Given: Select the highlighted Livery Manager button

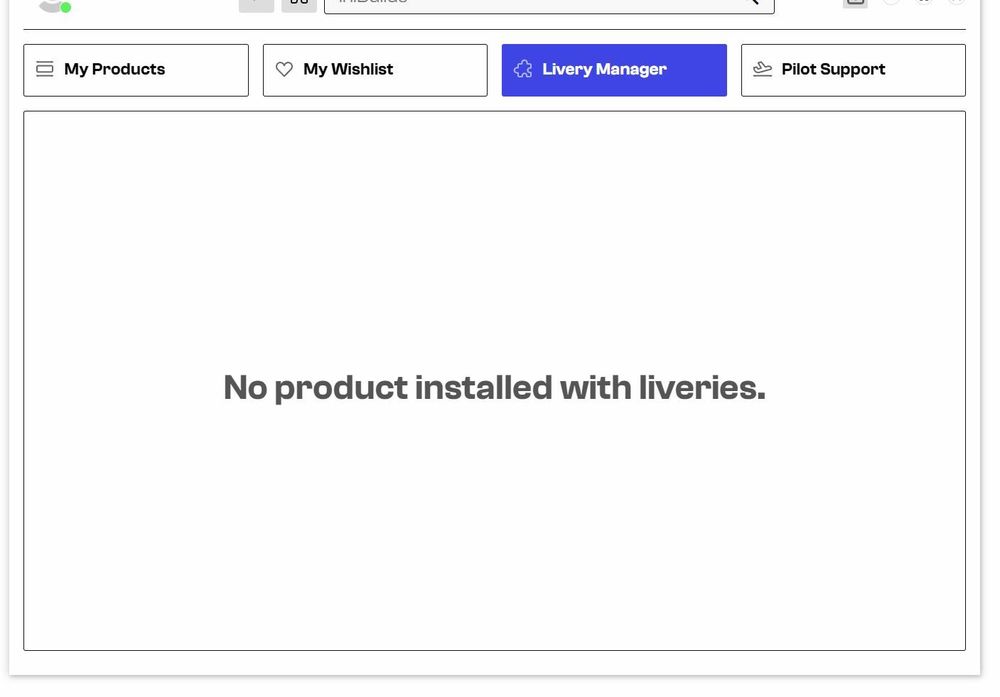Looking at the screenshot, I should pos(614,69).
